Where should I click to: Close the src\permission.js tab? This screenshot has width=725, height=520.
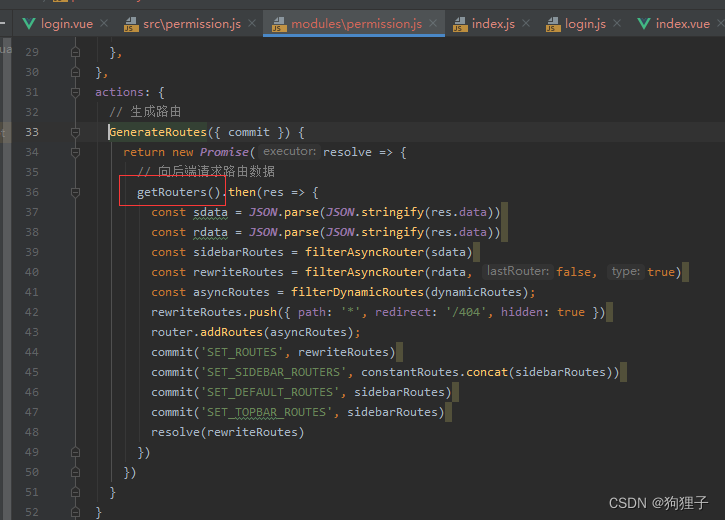(252, 23)
